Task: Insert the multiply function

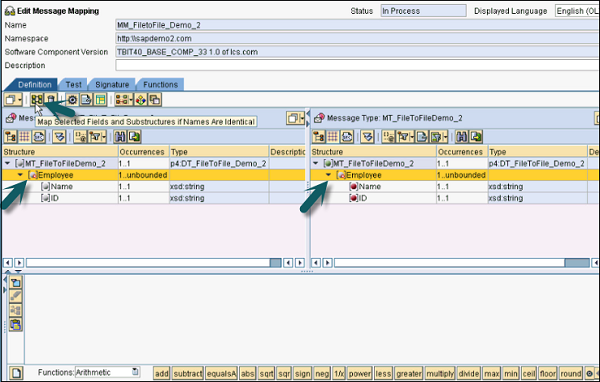Action: click(x=440, y=373)
